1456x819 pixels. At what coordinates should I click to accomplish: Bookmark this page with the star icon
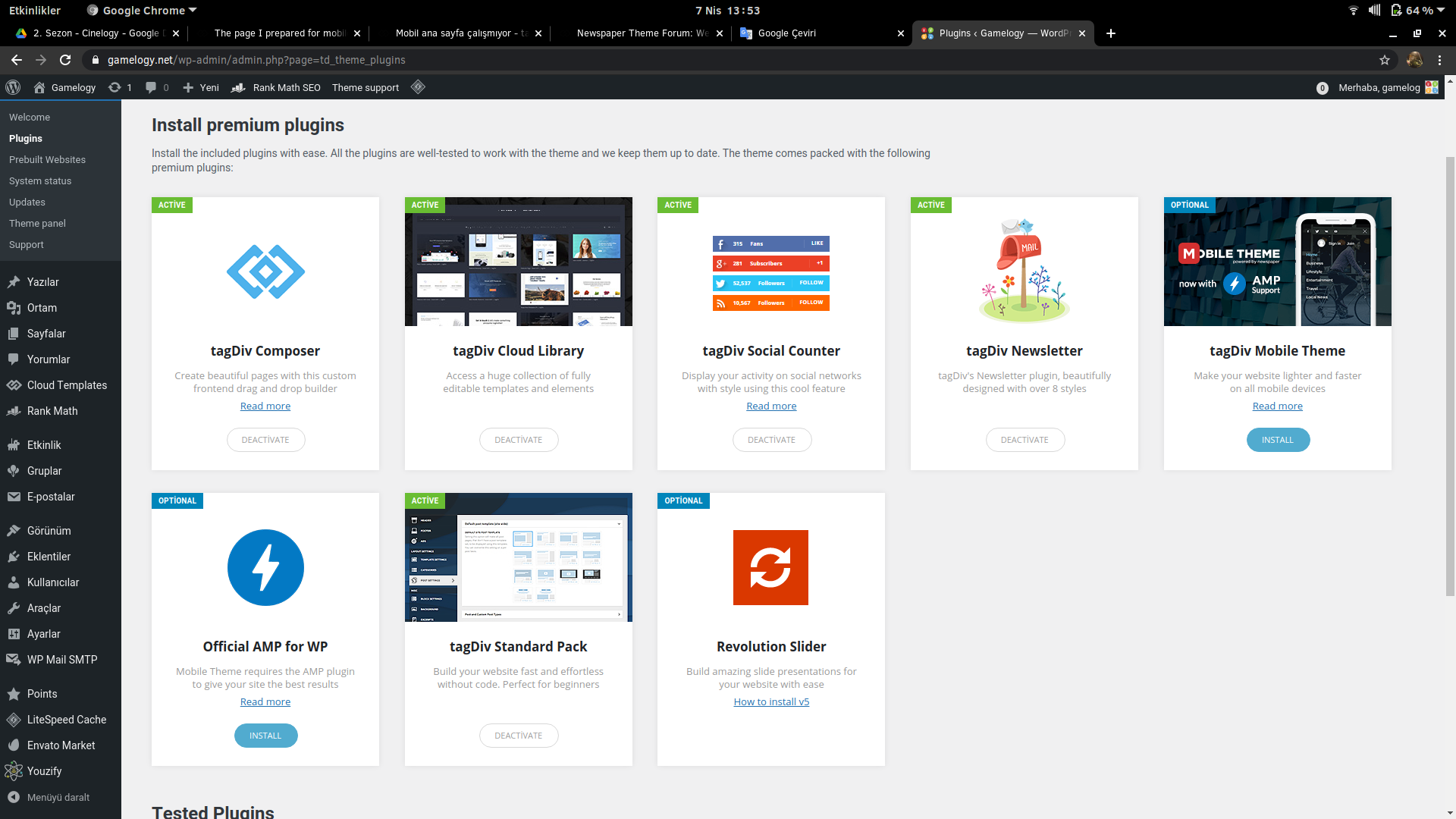pos(1385,60)
